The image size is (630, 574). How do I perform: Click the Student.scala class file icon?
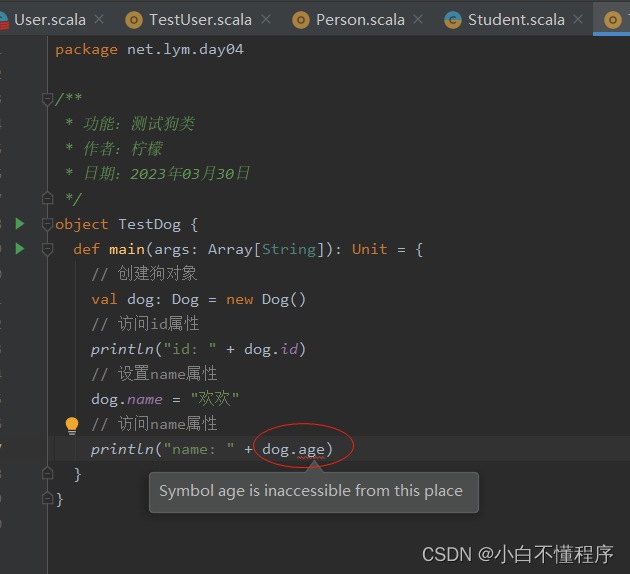pos(453,20)
